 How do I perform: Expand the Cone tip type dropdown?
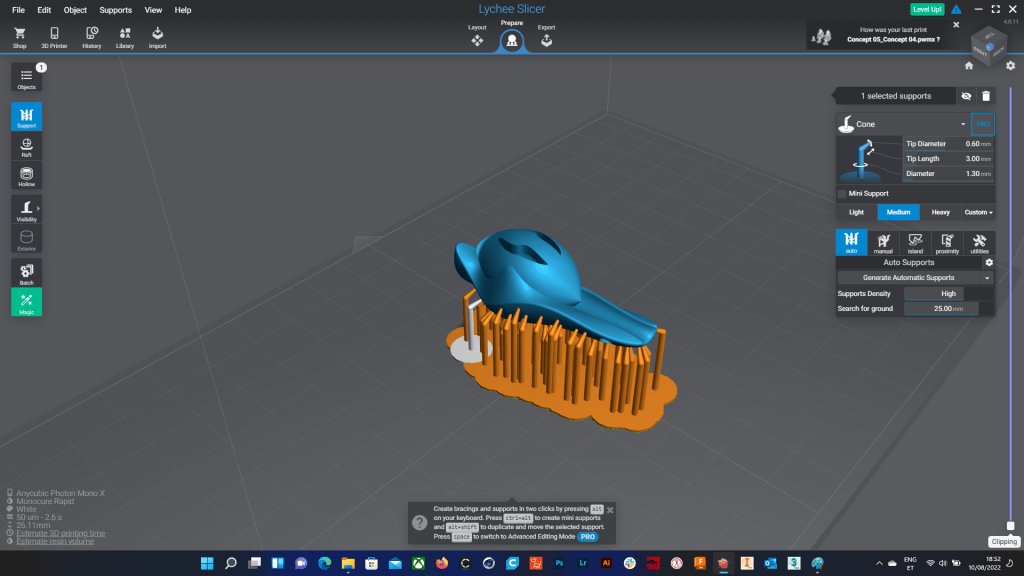pyautogui.click(x=962, y=124)
